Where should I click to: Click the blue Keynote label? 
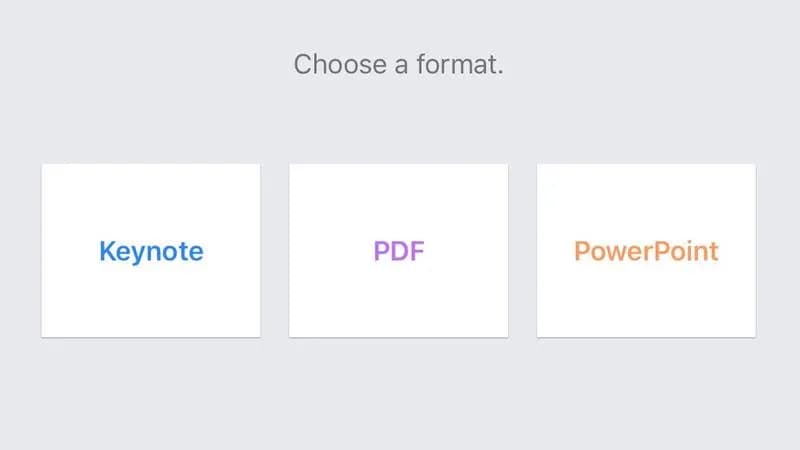point(150,251)
